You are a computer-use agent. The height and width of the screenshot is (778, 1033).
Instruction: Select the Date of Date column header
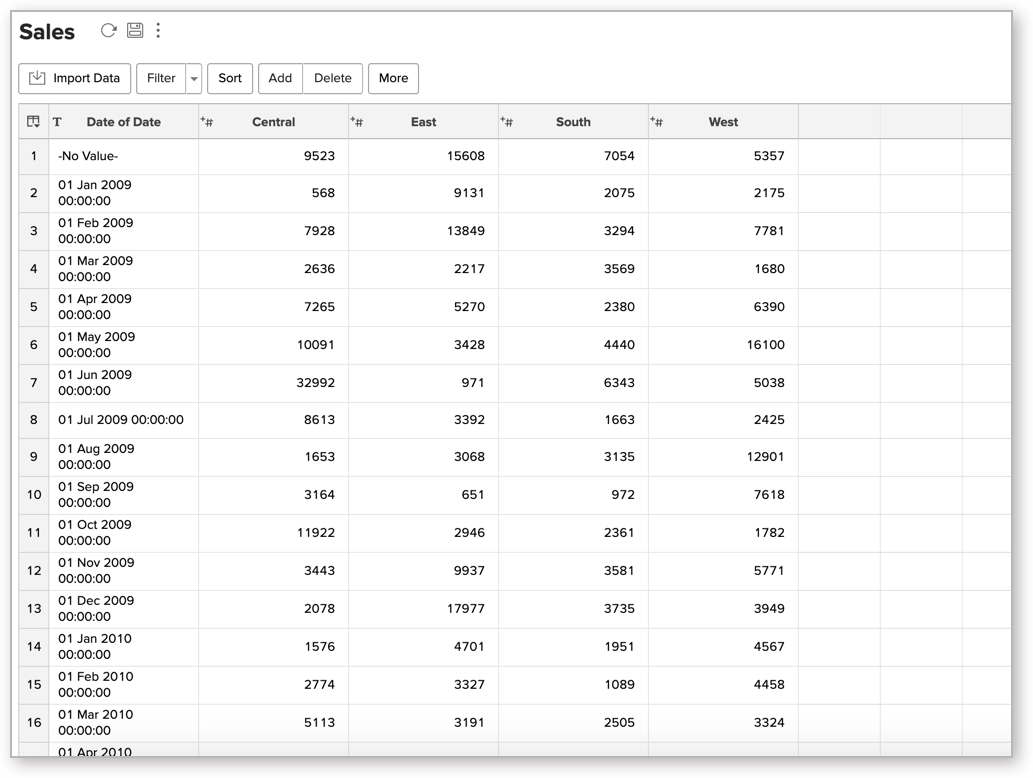pyautogui.click(x=123, y=122)
